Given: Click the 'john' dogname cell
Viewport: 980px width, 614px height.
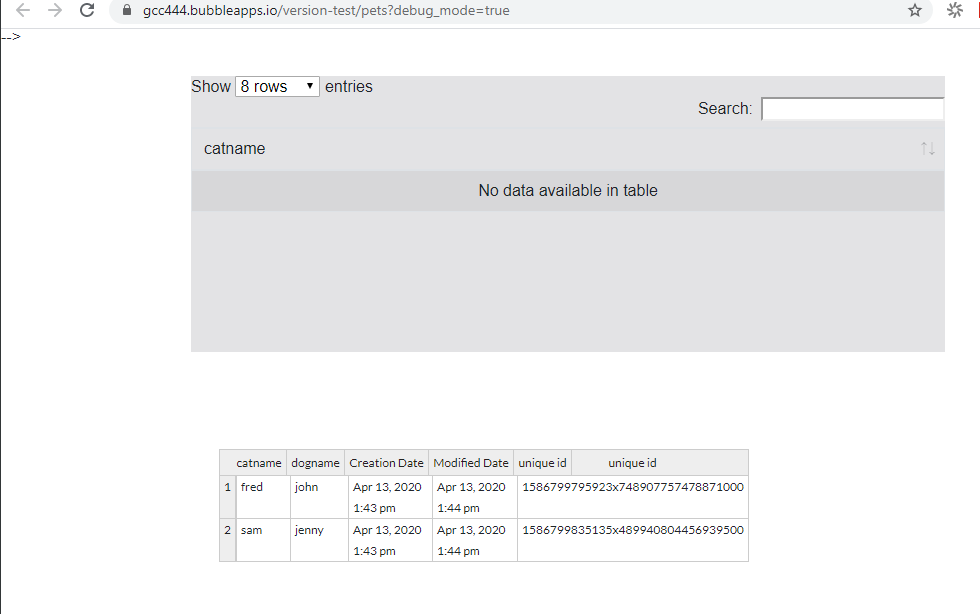Looking at the screenshot, I should point(319,497).
